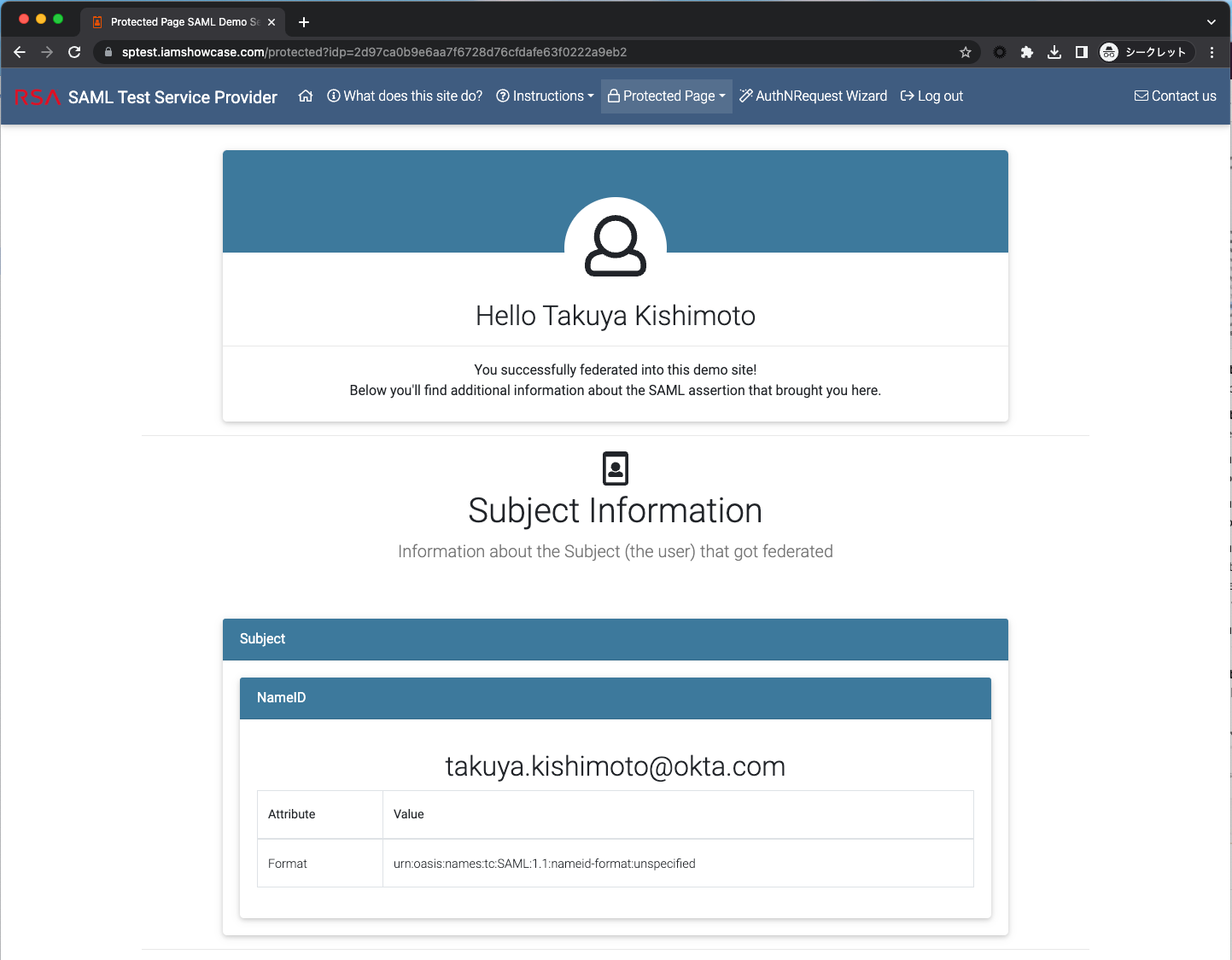Click the address bar URL field
The height and width of the screenshot is (960, 1232).
[512, 52]
